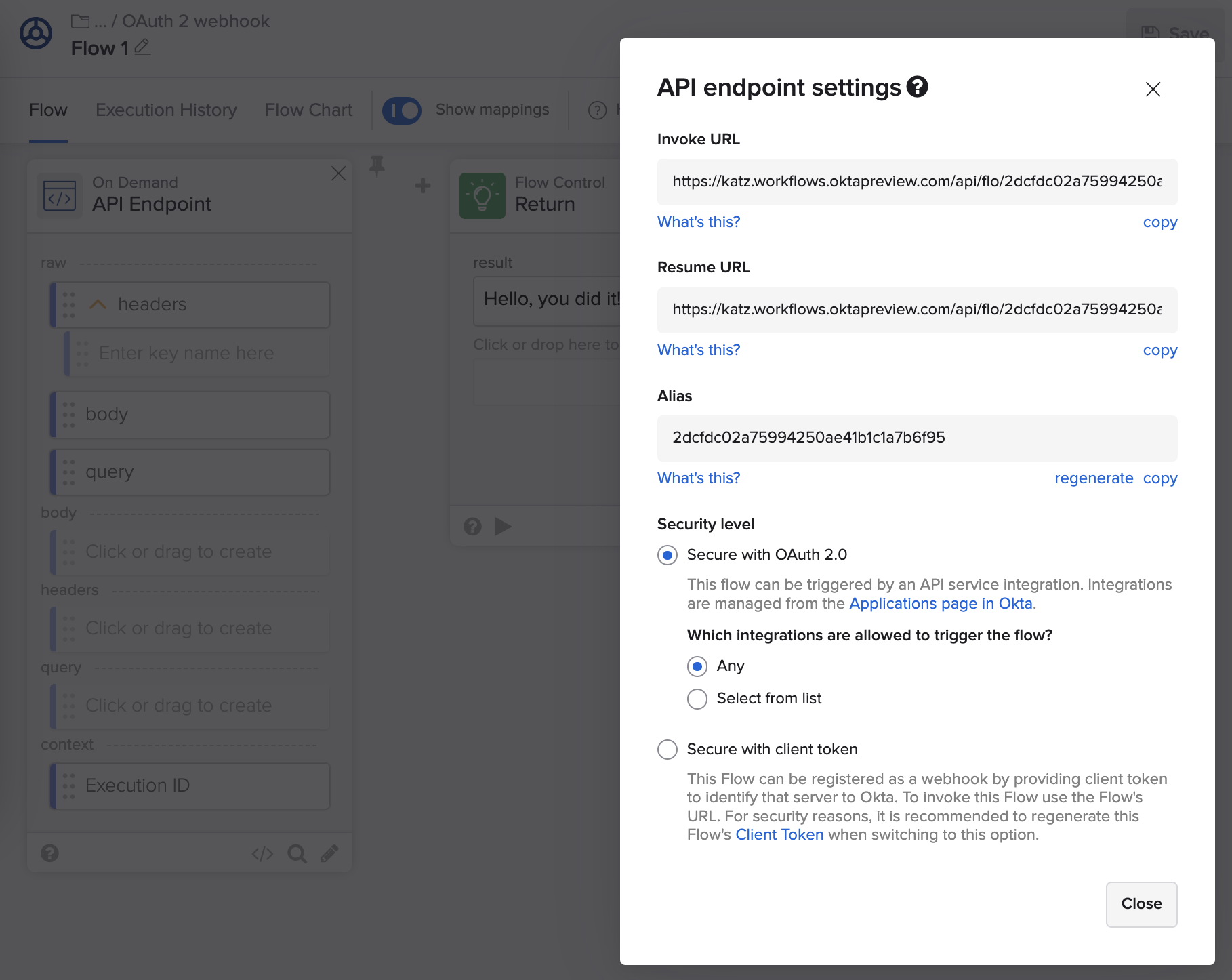
Task: Open the Applications page in Okta link
Action: pos(941,603)
